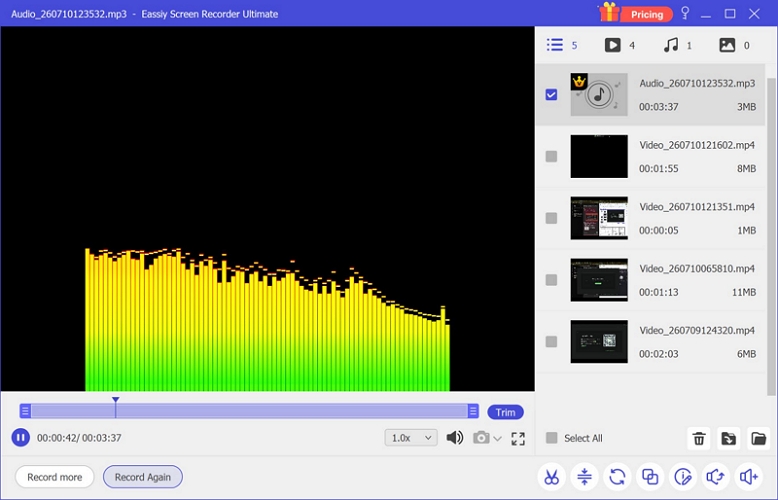778x500 pixels.
Task: Uncheck Audio_260710123532.mp3 checkbox
Action: 551,94
